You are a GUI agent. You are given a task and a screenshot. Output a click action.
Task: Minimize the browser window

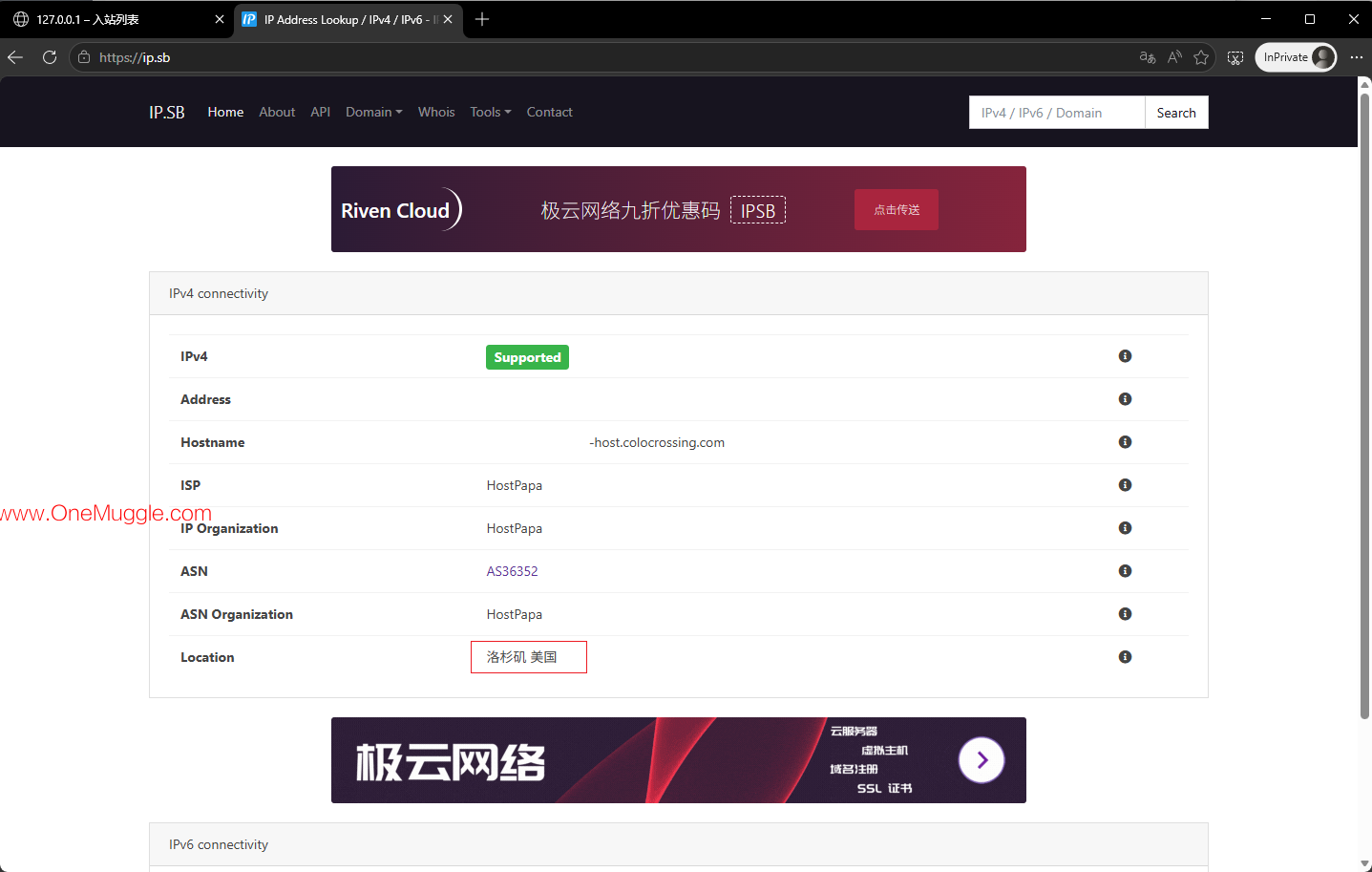pyautogui.click(x=1266, y=19)
